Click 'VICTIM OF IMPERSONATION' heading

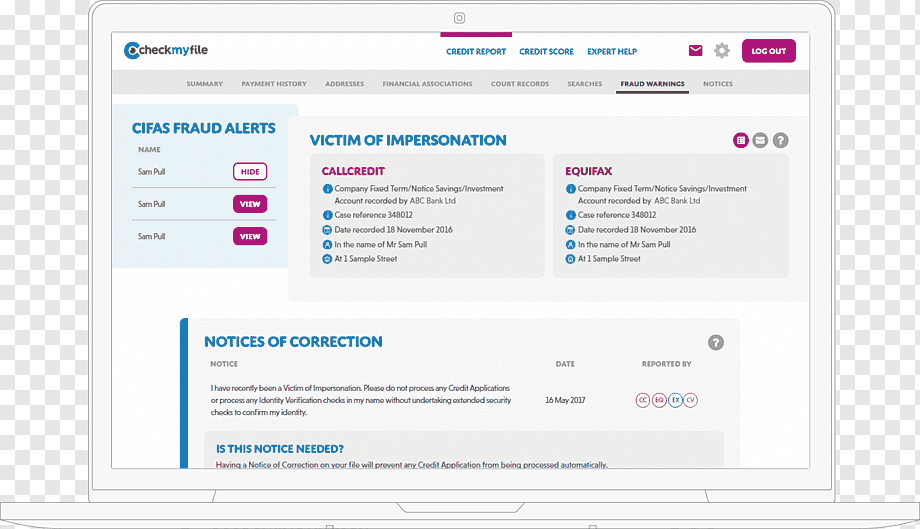point(408,141)
